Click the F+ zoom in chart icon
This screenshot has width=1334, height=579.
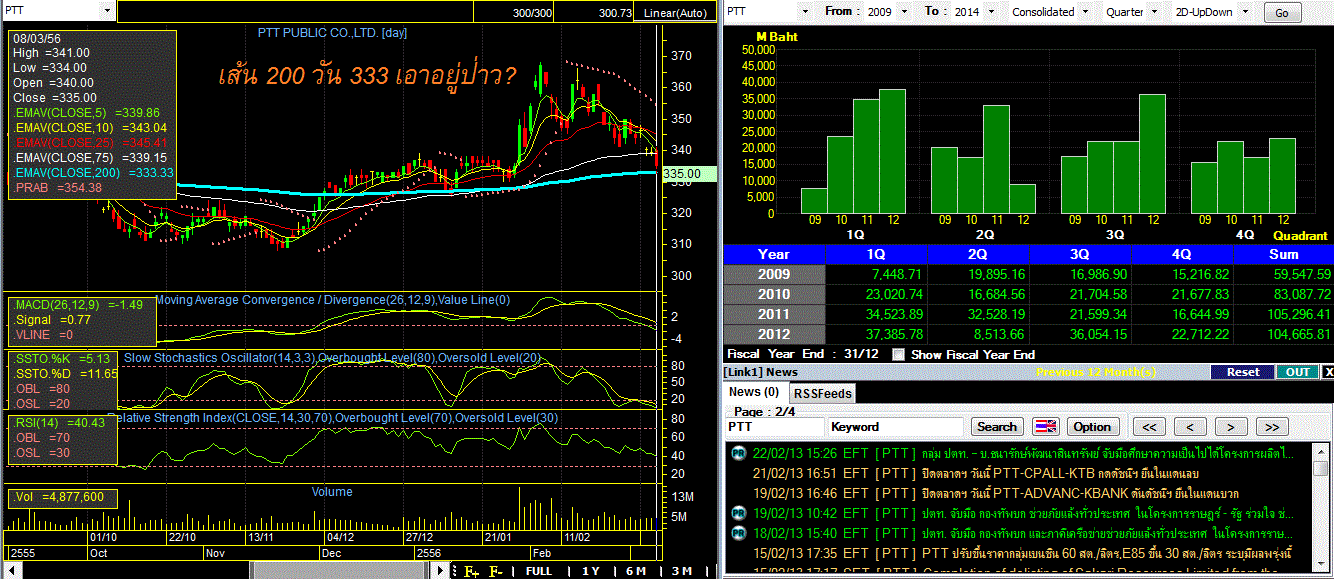click(x=470, y=571)
